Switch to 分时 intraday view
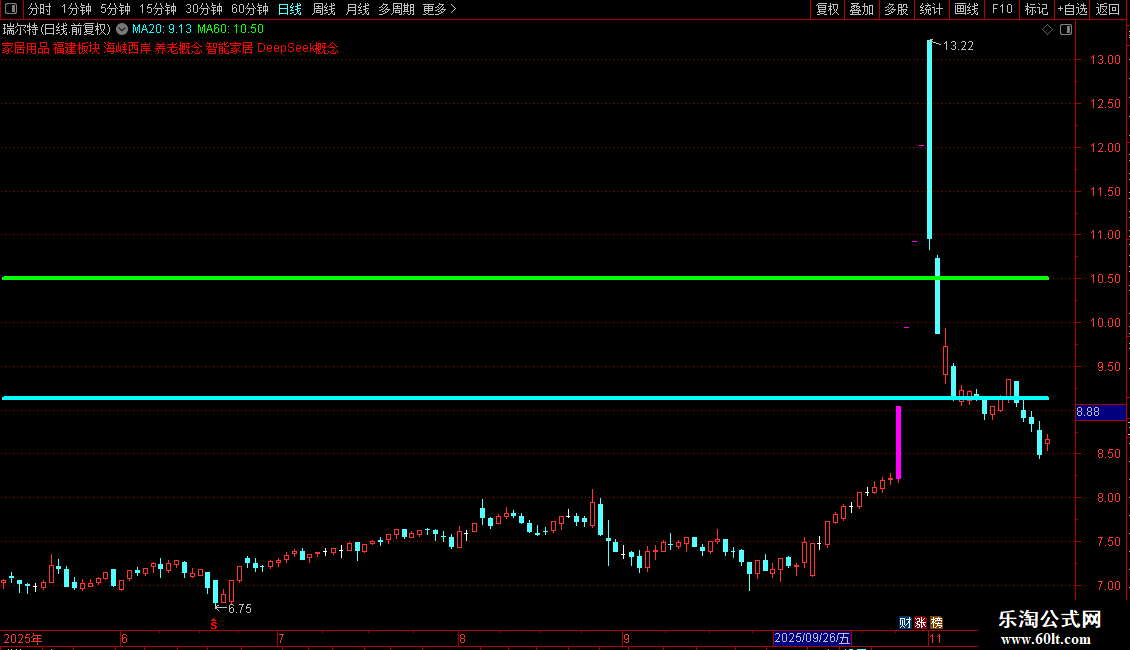Image resolution: width=1130 pixels, height=650 pixels. point(40,9)
